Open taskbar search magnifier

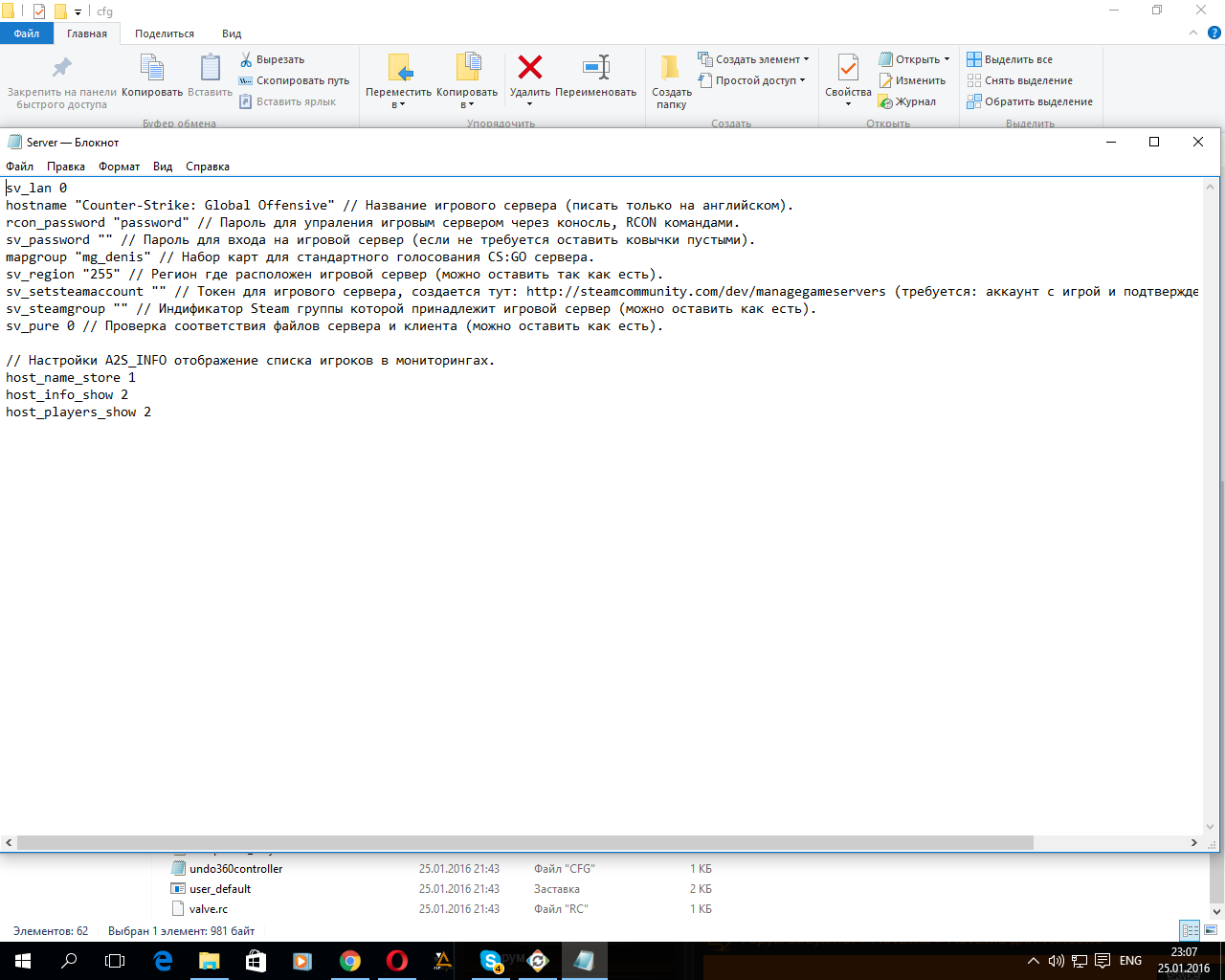[69, 961]
